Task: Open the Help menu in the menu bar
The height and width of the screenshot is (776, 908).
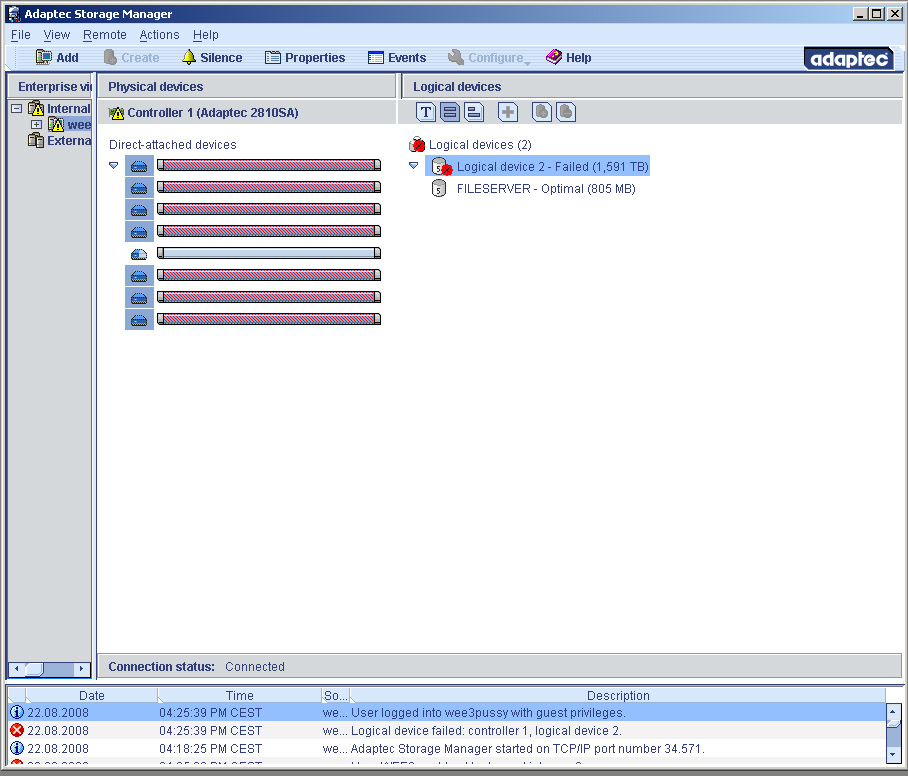Action: [206, 35]
